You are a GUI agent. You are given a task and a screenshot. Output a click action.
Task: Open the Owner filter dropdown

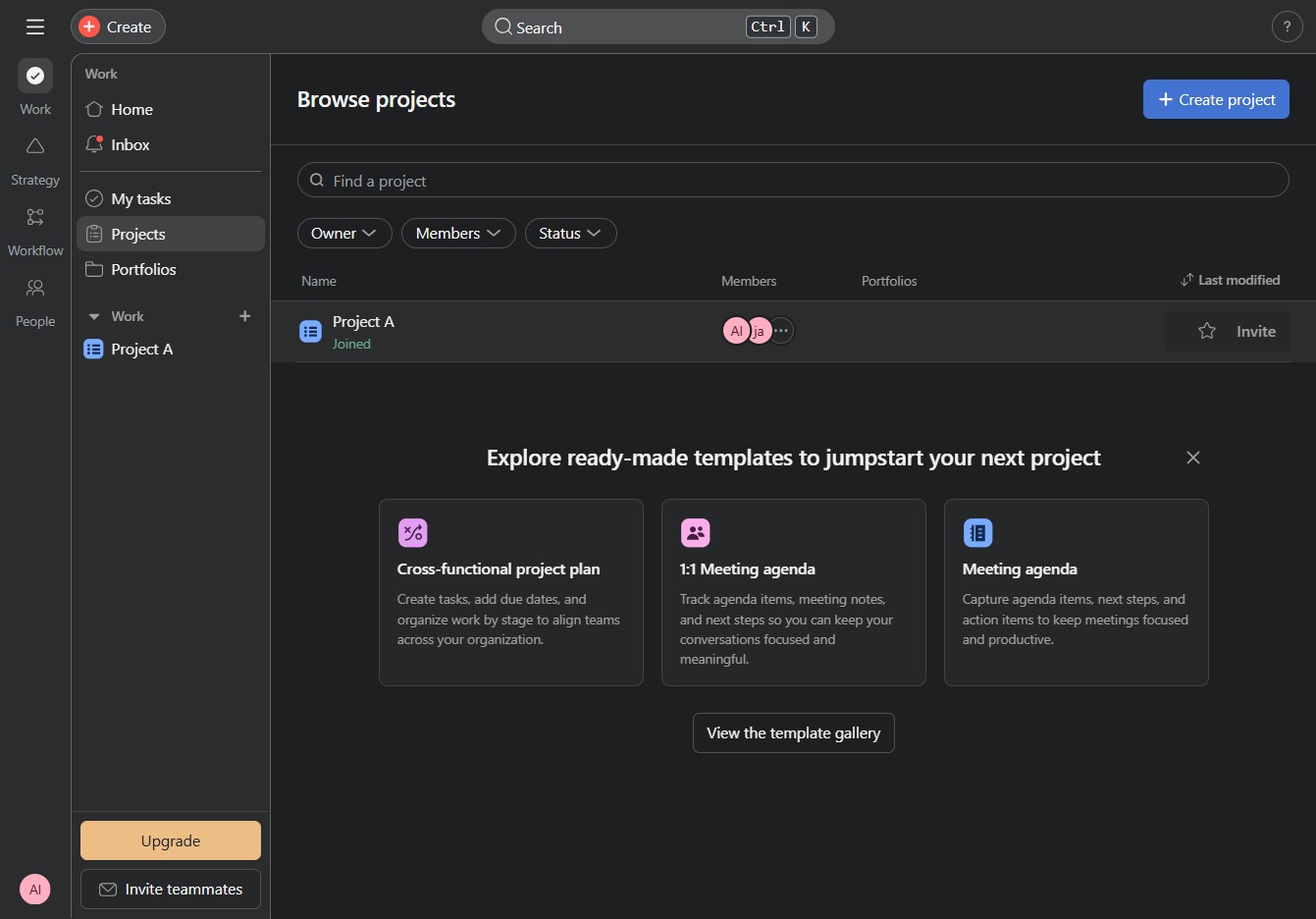344,233
